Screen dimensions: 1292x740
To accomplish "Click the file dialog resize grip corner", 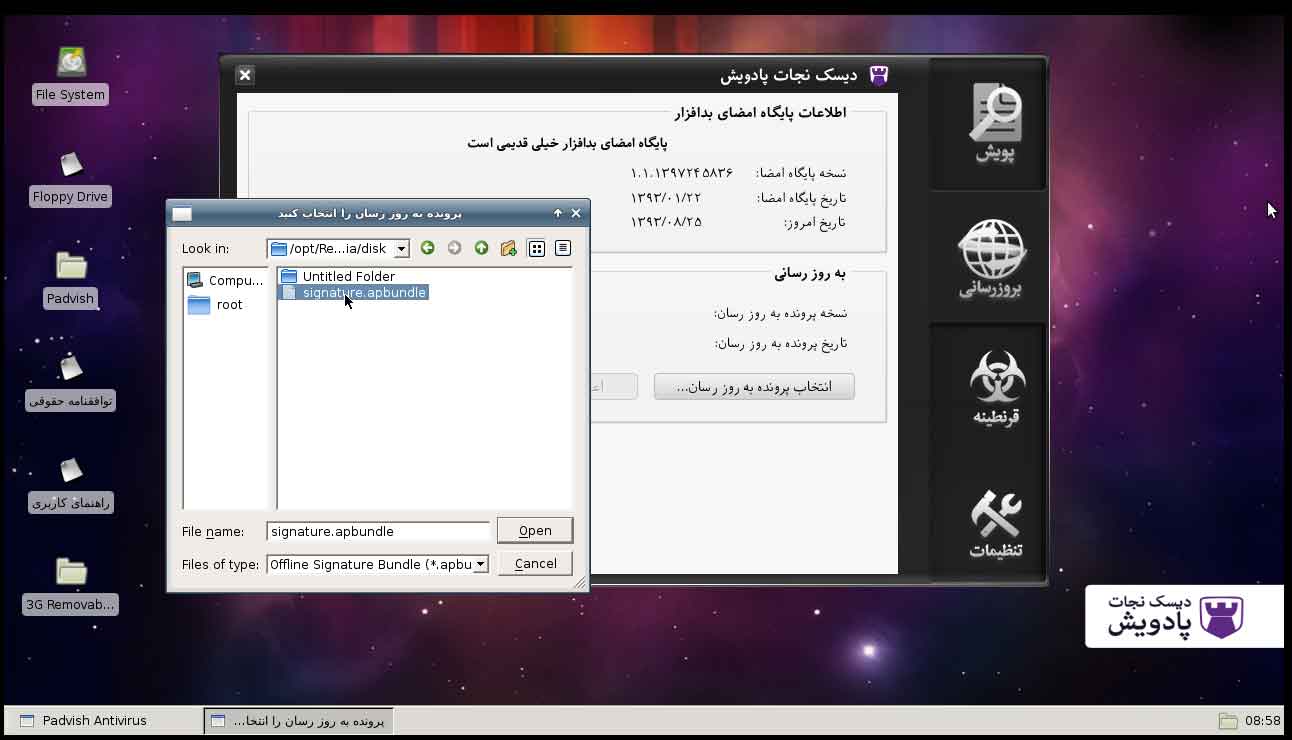I will (x=580, y=582).
